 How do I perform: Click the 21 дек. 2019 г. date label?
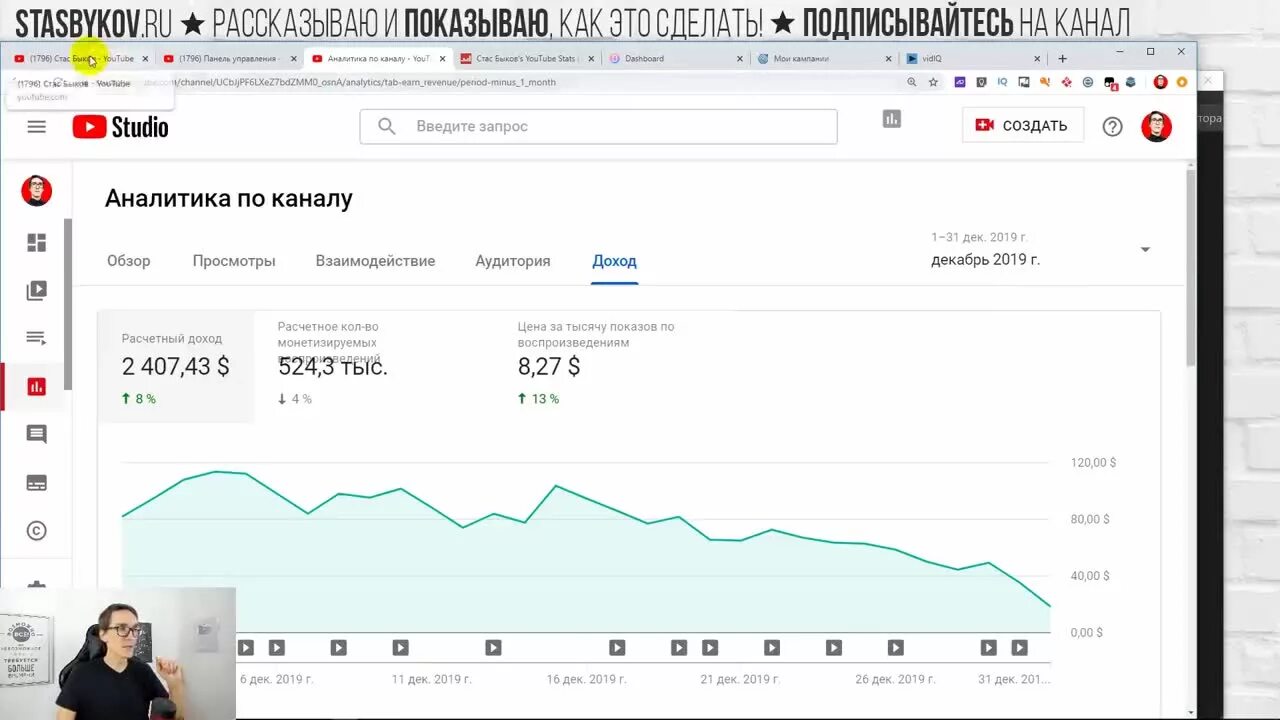741,679
